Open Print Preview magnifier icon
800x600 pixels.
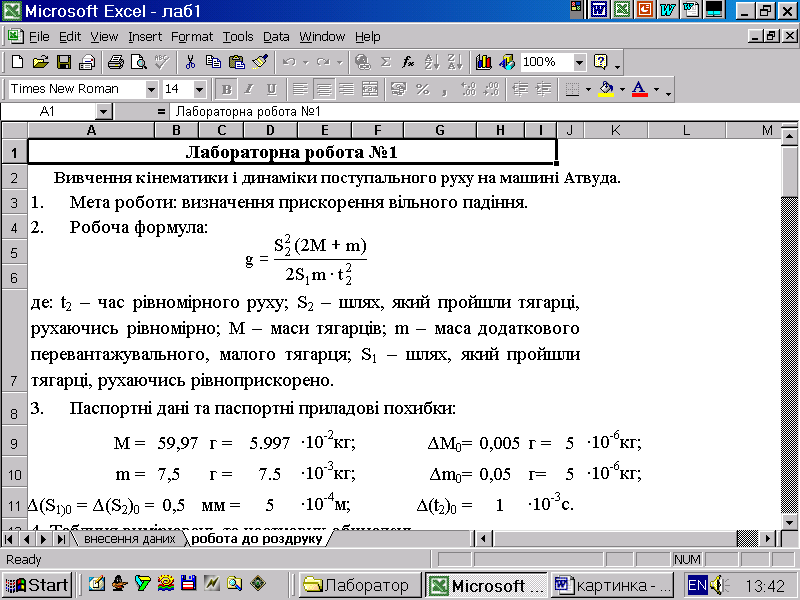click(139, 62)
